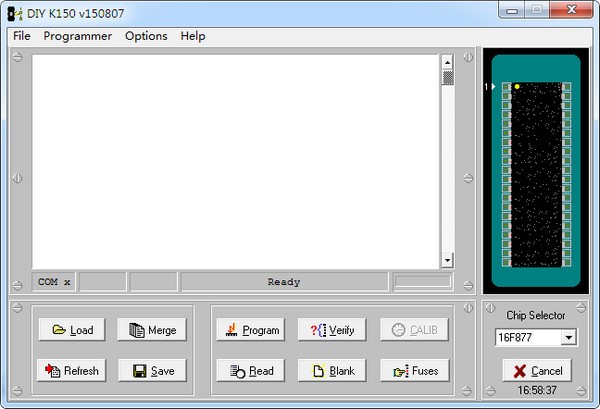Click inside the white hex data area

pyautogui.click(x=236, y=160)
